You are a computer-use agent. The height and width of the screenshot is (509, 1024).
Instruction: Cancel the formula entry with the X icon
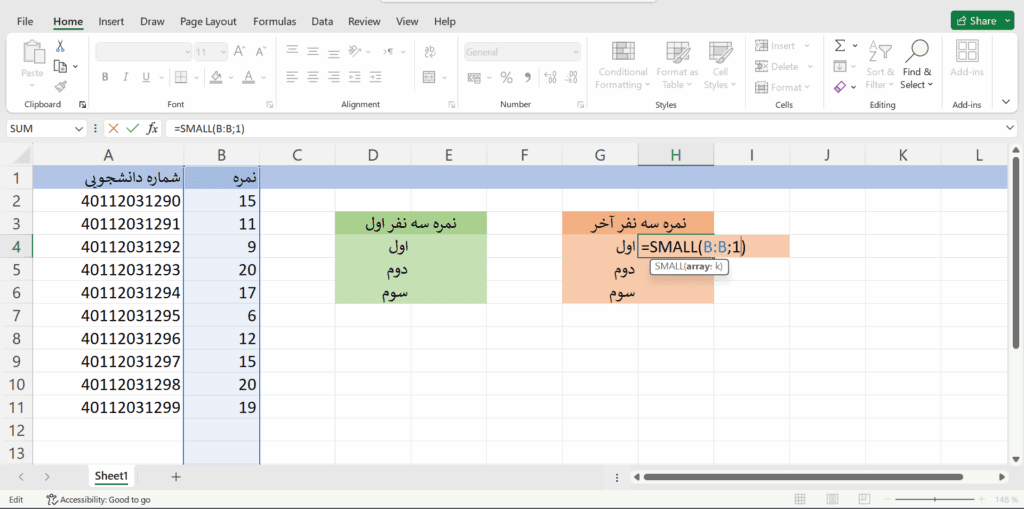point(113,128)
